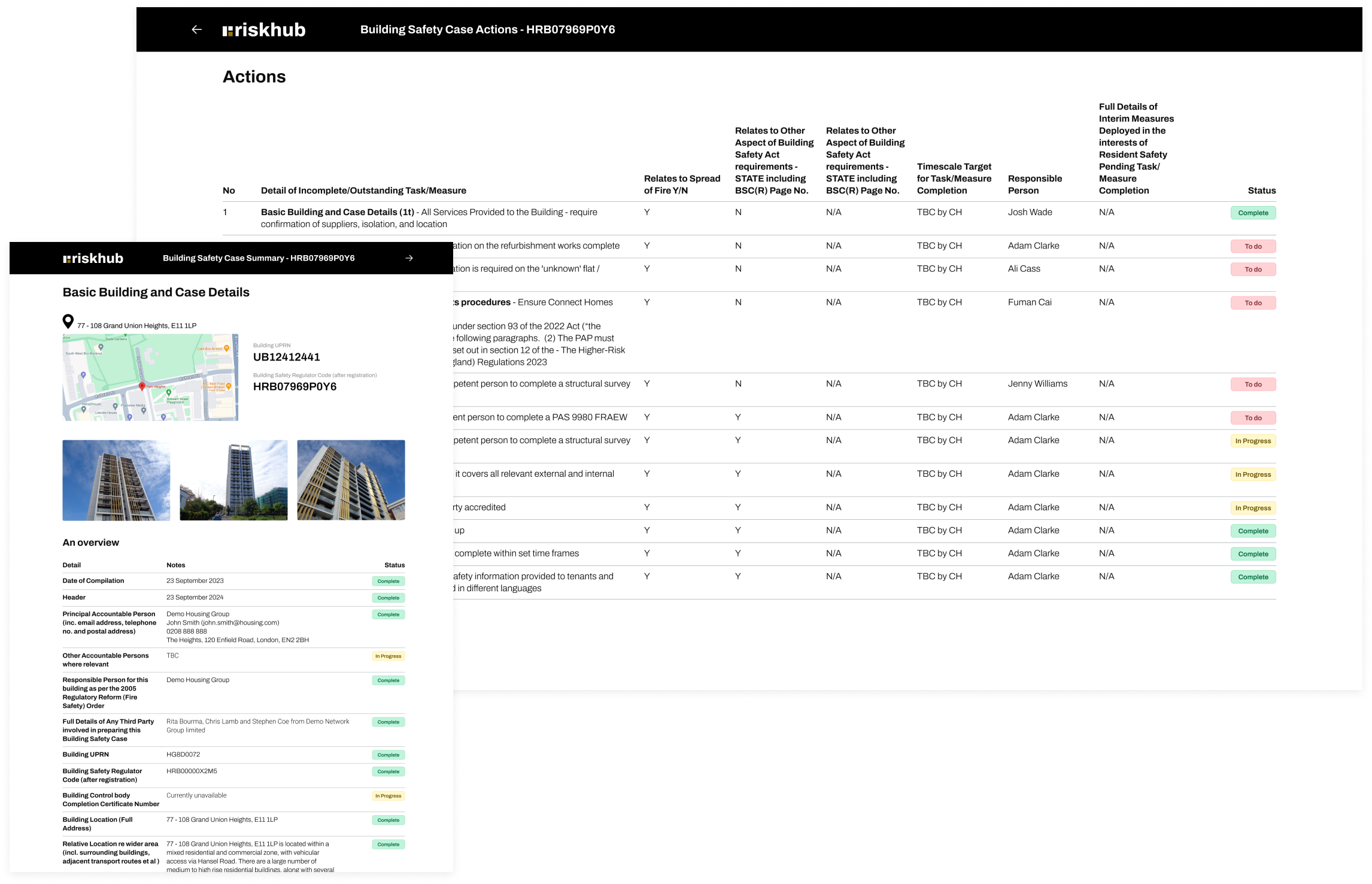Image resolution: width=1372 pixels, height=884 pixels.
Task: Click '23 September 2024' note
Action: click(195, 598)
